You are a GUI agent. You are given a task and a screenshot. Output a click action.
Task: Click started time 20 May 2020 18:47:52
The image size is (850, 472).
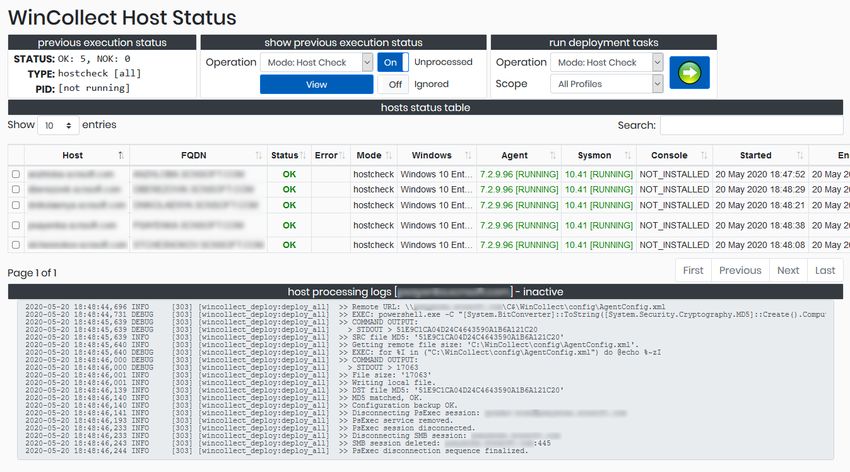(760, 174)
